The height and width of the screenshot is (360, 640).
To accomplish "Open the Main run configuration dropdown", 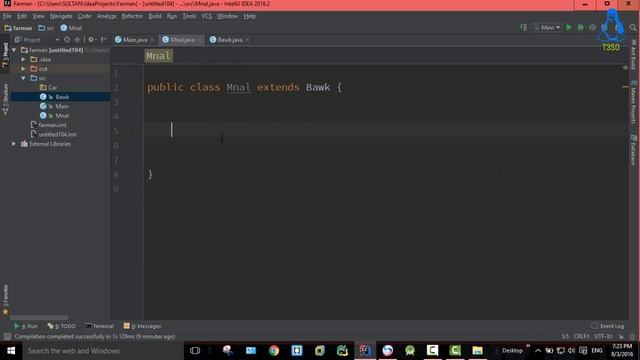I will [x=548, y=27].
